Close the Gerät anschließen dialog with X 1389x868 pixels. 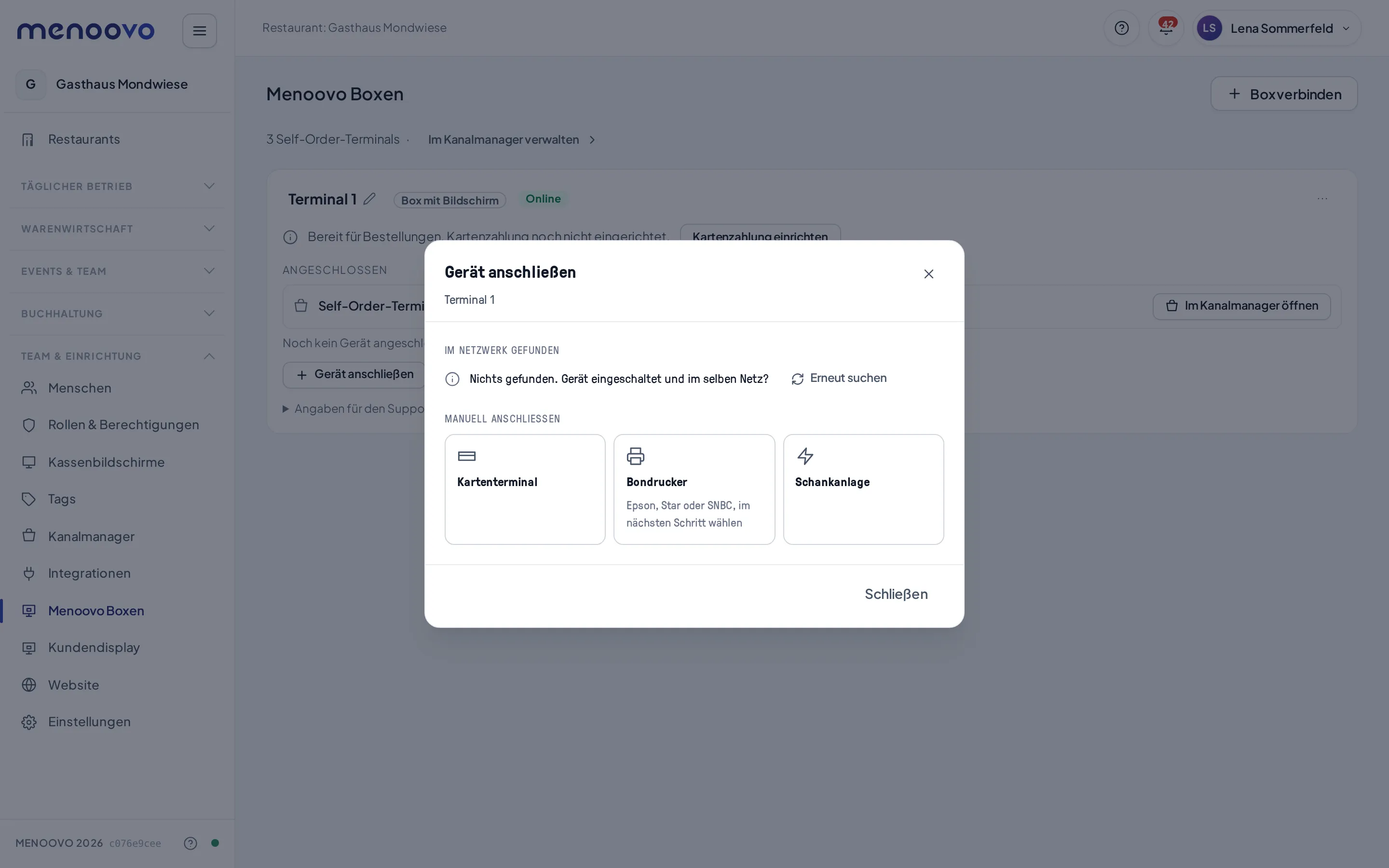929,274
